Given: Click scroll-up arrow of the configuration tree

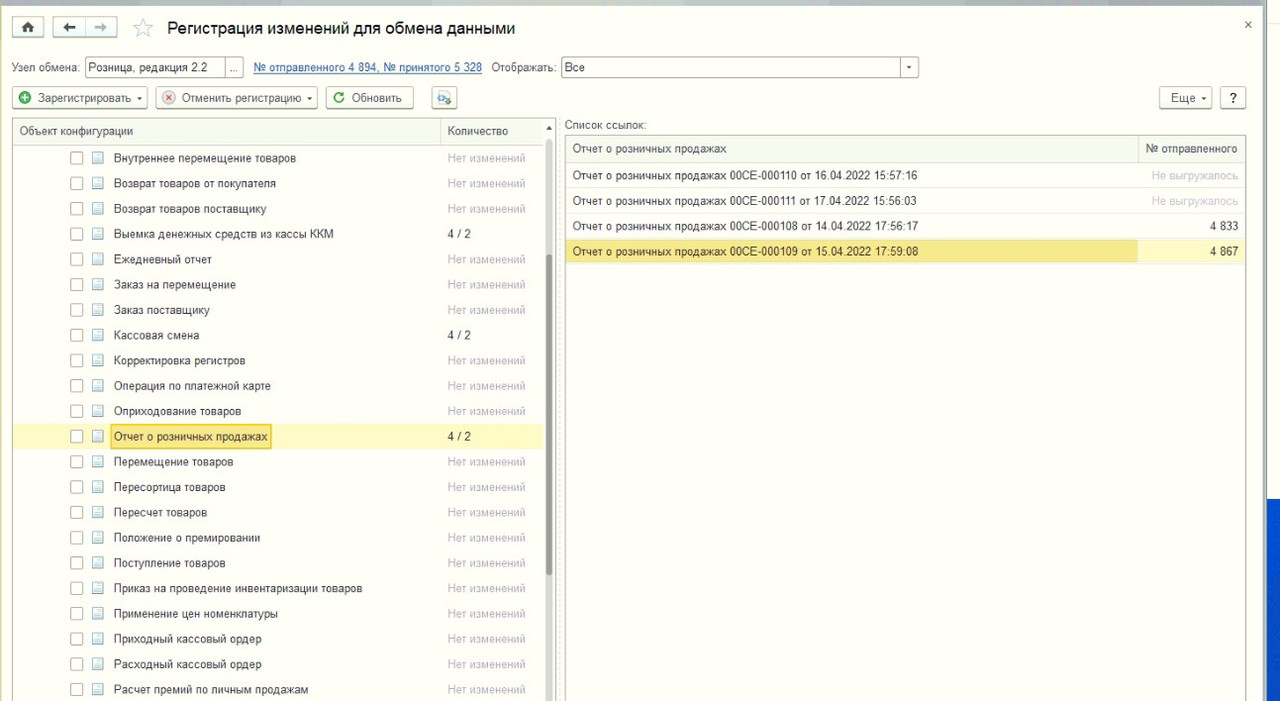Looking at the screenshot, I should [x=549, y=130].
